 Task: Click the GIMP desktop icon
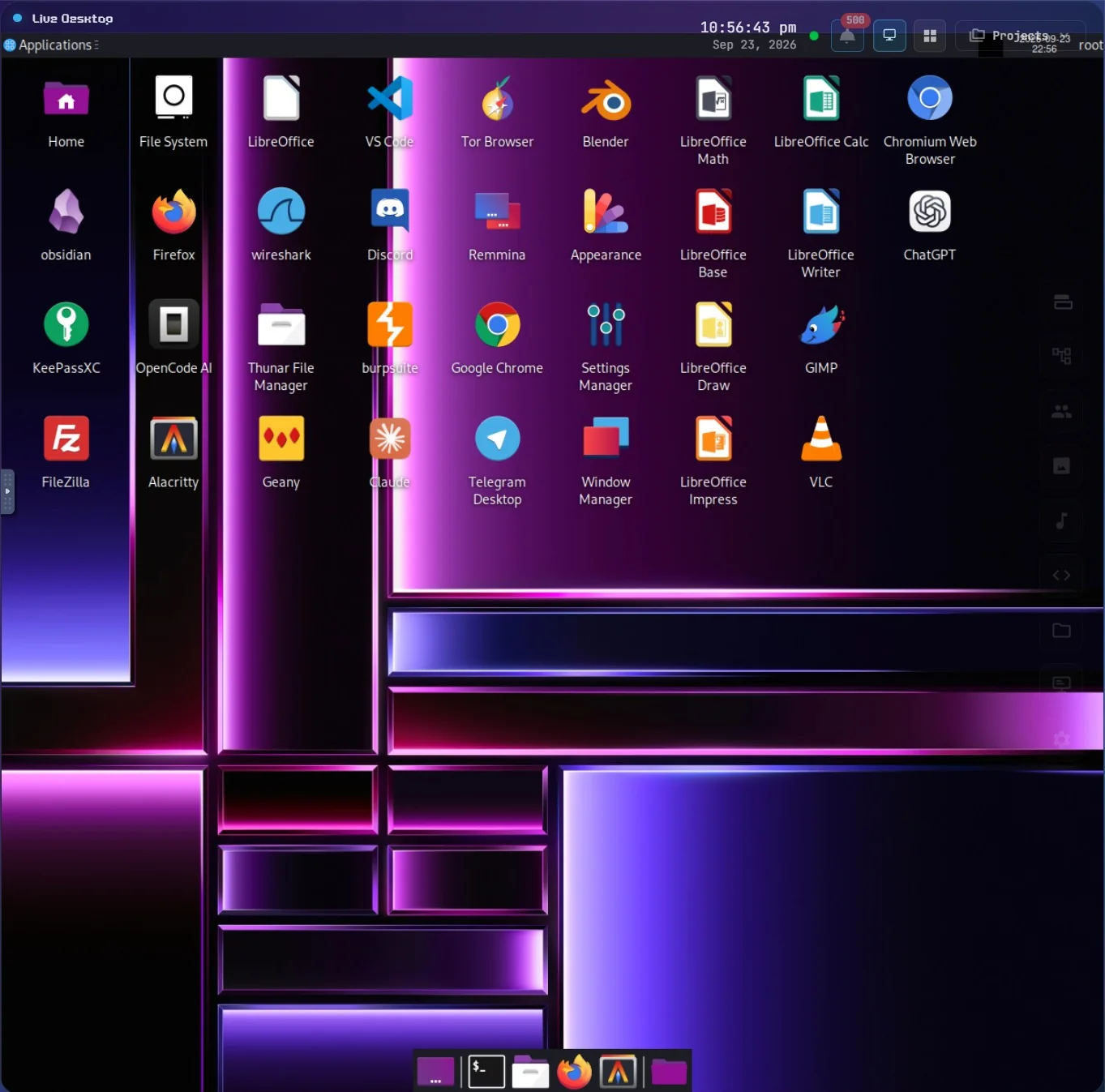pyautogui.click(x=821, y=326)
